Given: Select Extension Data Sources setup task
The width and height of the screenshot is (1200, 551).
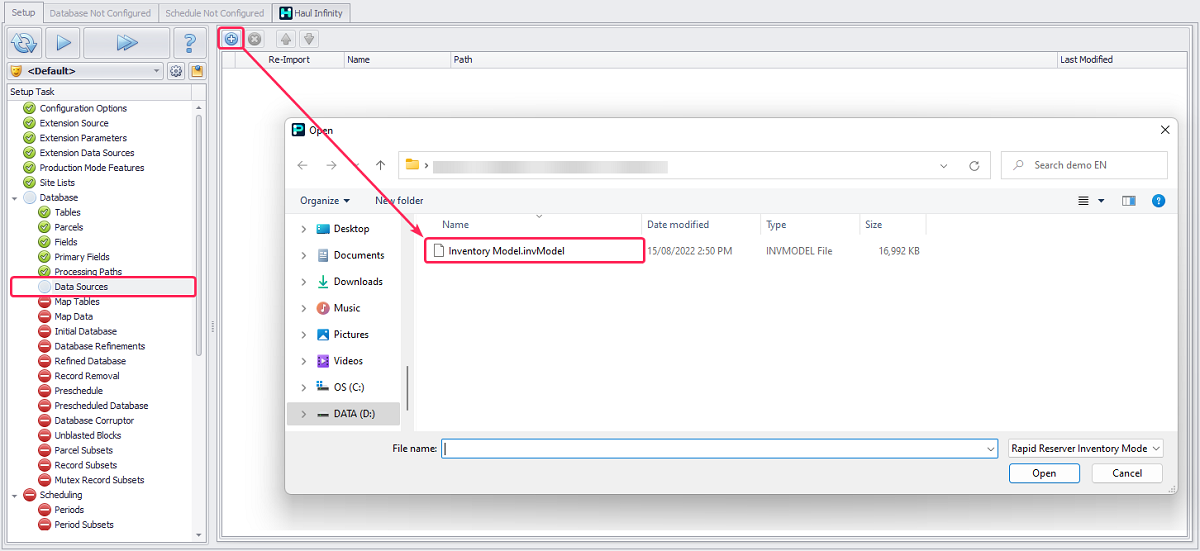Looking at the screenshot, I should click(87, 153).
